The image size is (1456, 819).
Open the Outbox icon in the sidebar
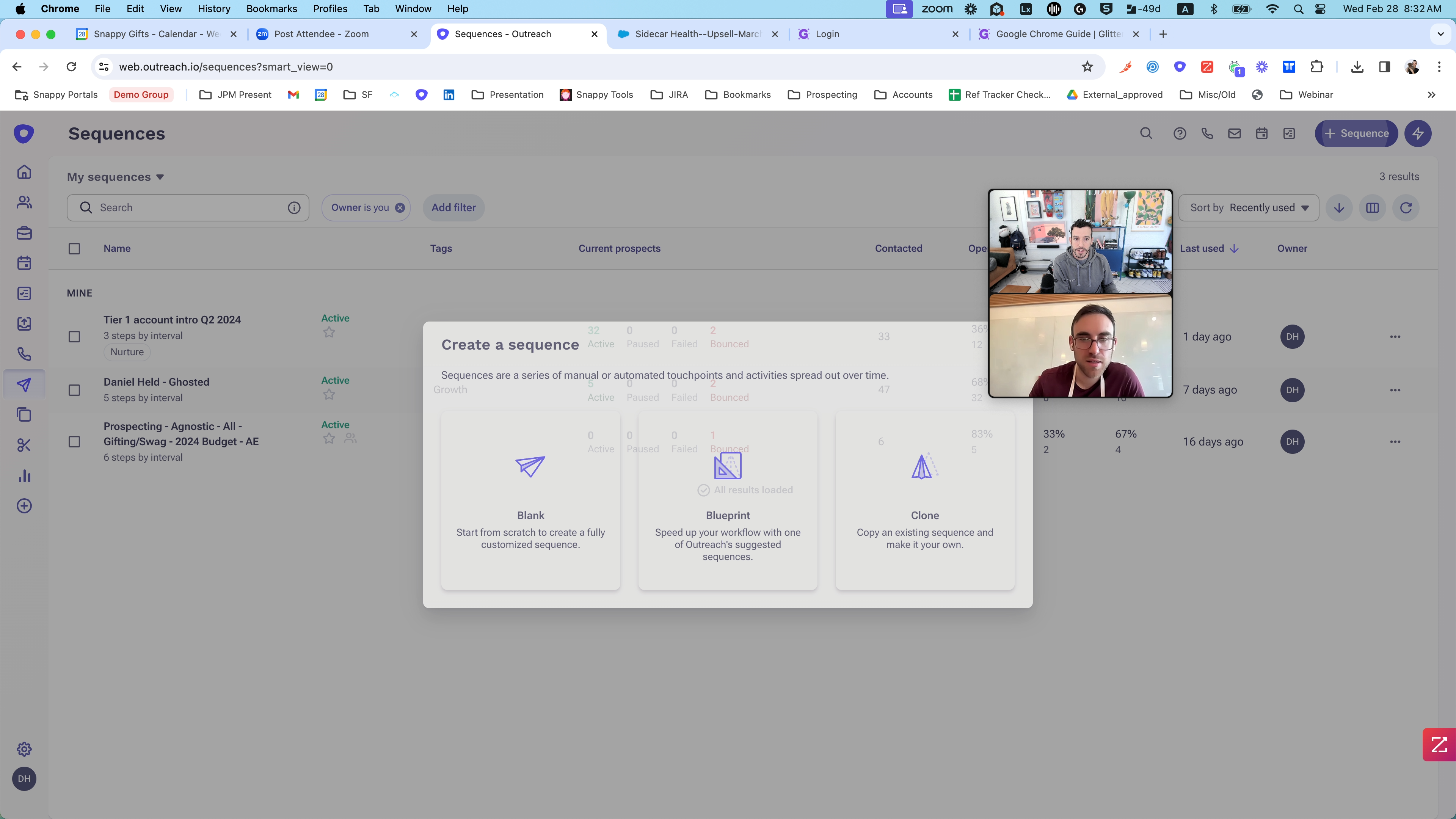(x=24, y=324)
